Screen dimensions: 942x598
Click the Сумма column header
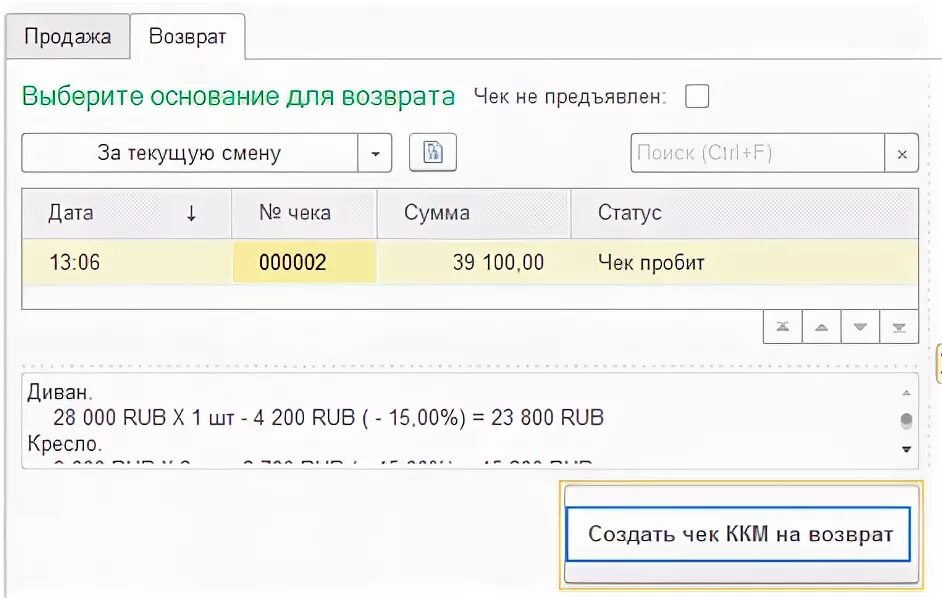pyautogui.click(x=473, y=213)
